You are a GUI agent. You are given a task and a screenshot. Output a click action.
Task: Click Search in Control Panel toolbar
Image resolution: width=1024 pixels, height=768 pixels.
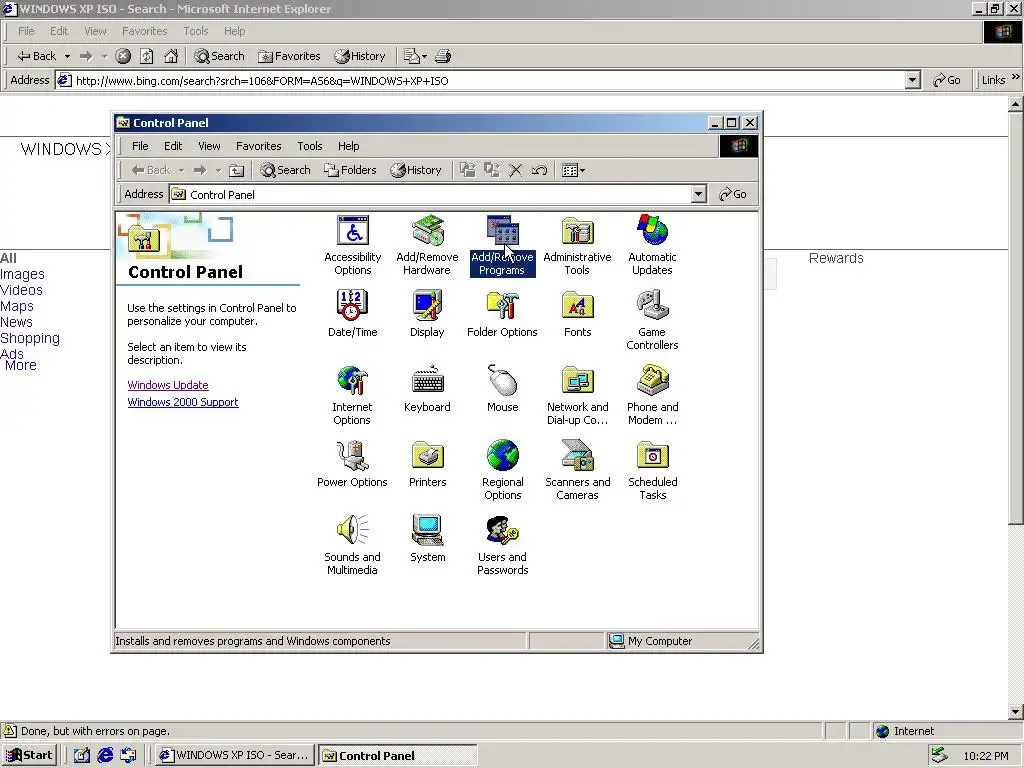pyautogui.click(x=285, y=170)
